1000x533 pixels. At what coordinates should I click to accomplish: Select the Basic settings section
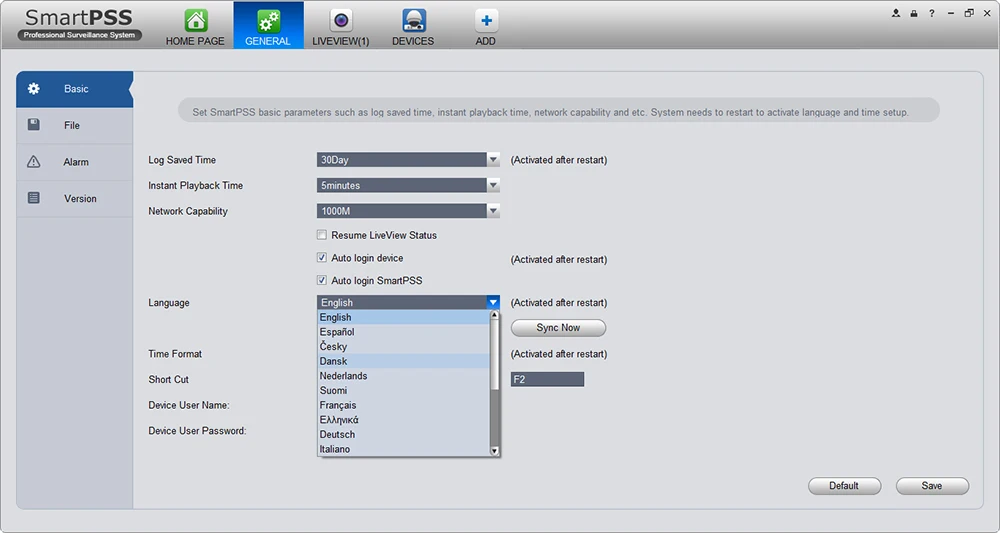point(75,89)
